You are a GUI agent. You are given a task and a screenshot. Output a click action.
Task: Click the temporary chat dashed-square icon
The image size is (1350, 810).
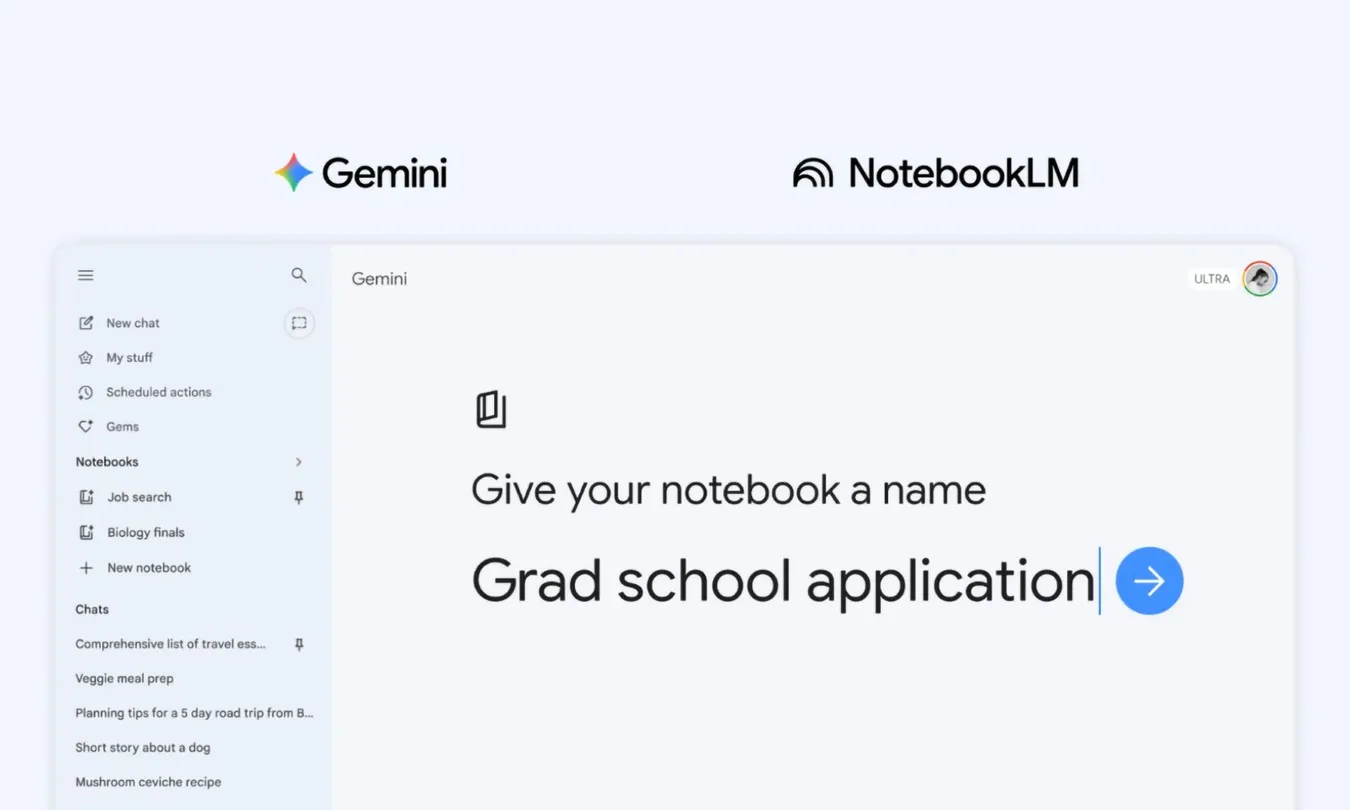pyautogui.click(x=299, y=323)
